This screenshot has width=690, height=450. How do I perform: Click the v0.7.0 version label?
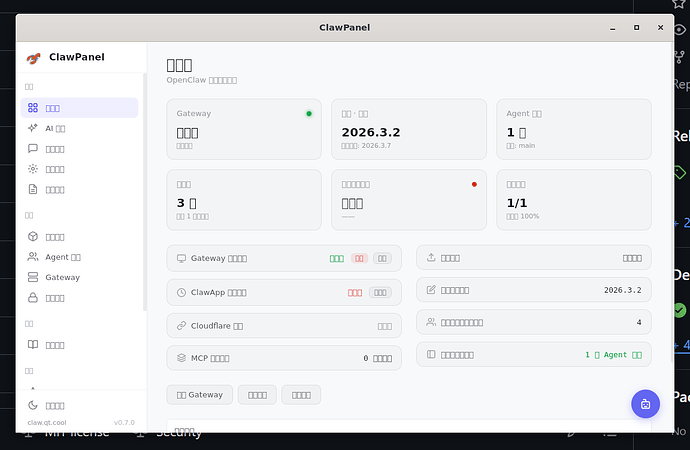click(124, 423)
